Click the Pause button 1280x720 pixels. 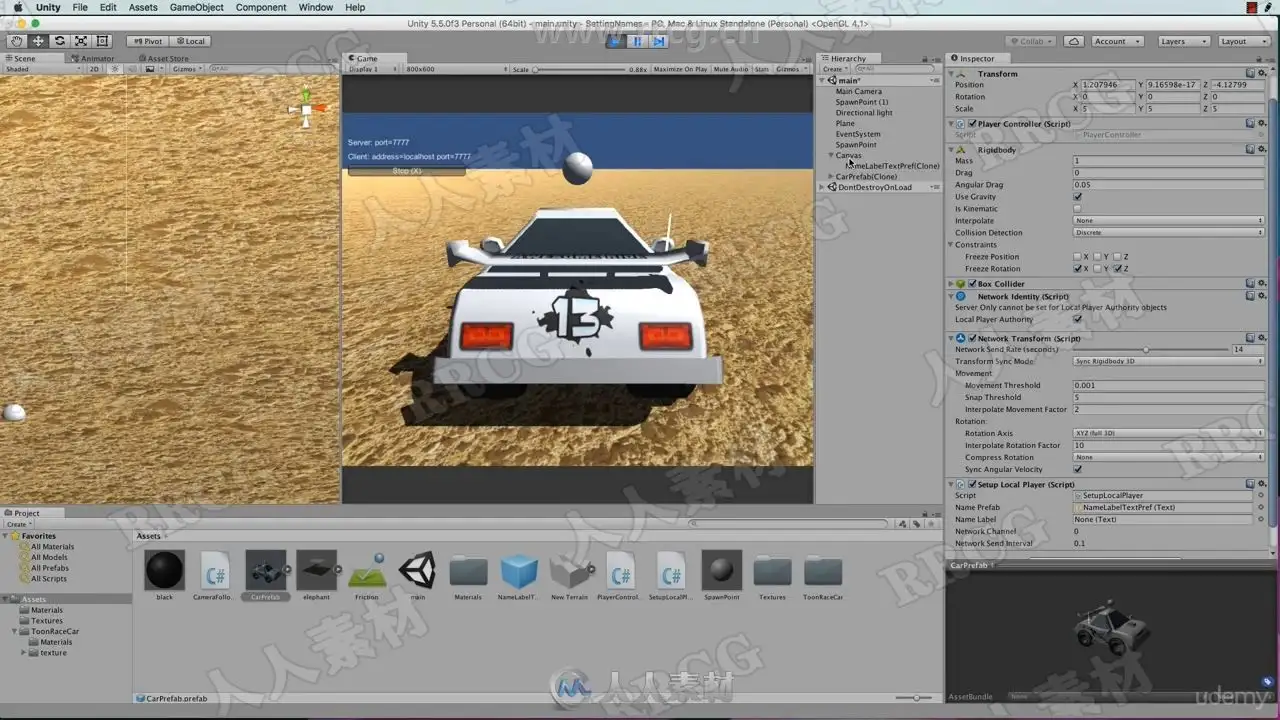pos(637,41)
